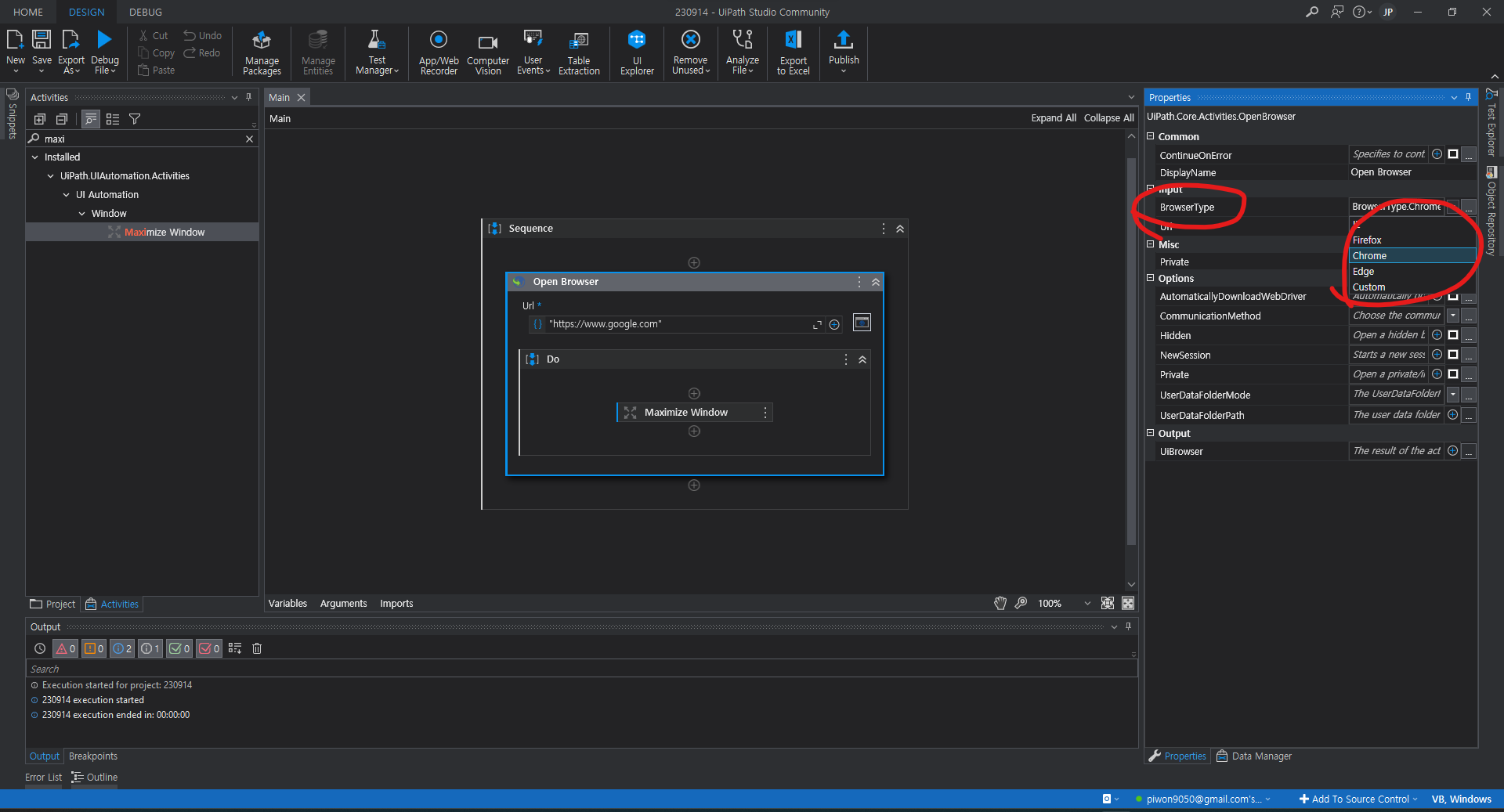Open Test Manager
Image resolution: width=1504 pixels, height=812 pixels.
coord(377,52)
